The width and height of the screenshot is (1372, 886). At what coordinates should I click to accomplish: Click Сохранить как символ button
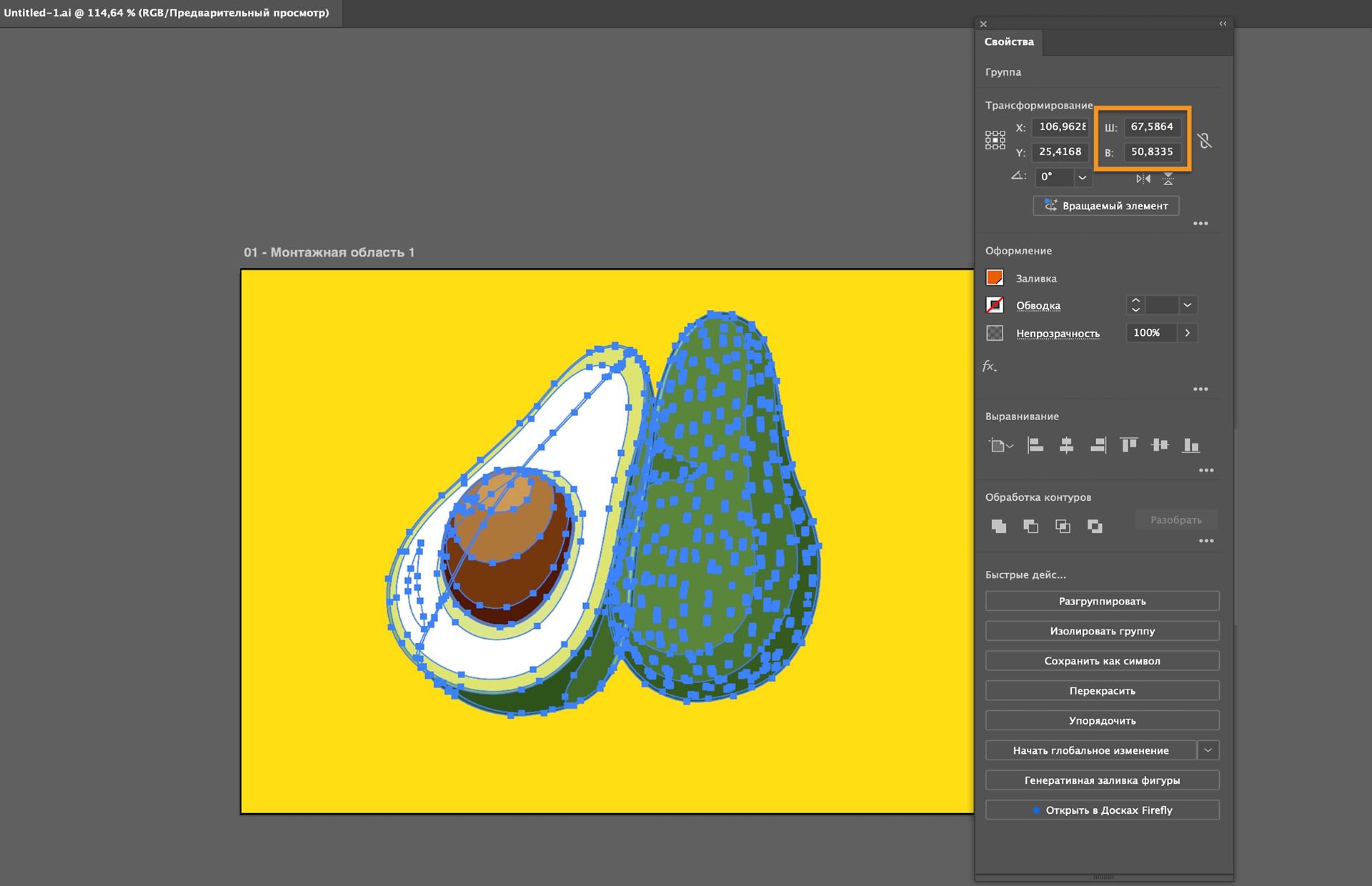pyautogui.click(x=1102, y=661)
